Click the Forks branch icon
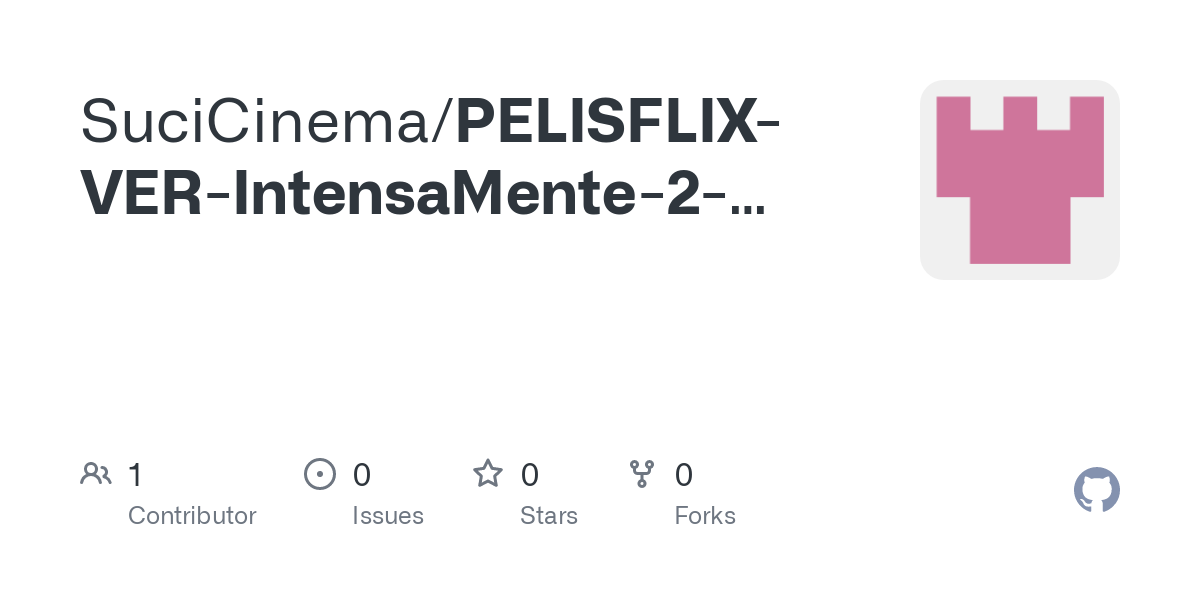The width and height of the screenshot is (1200, 600). click(642, 474)
